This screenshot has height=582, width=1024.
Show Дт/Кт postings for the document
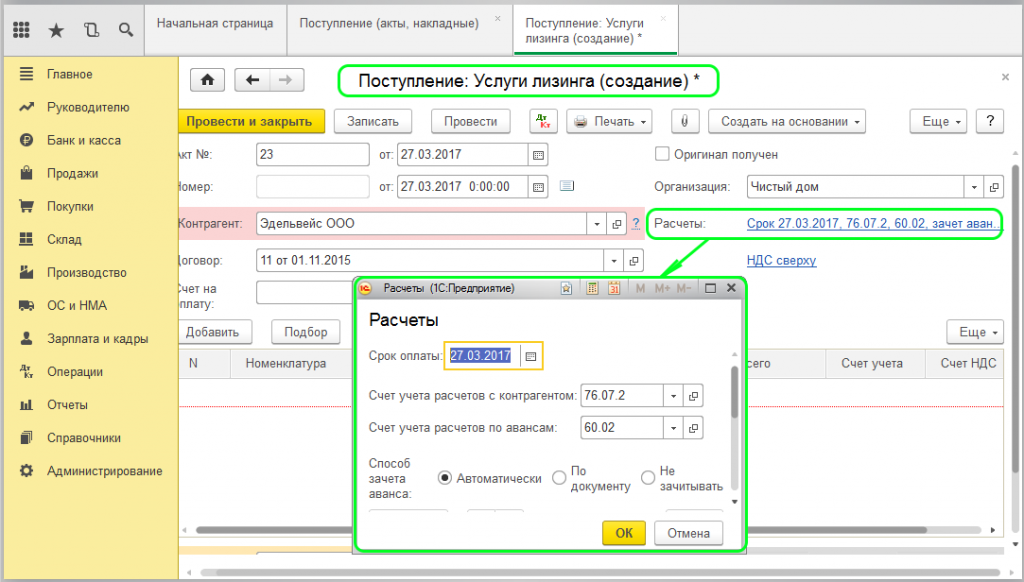[x=543, y=121]
